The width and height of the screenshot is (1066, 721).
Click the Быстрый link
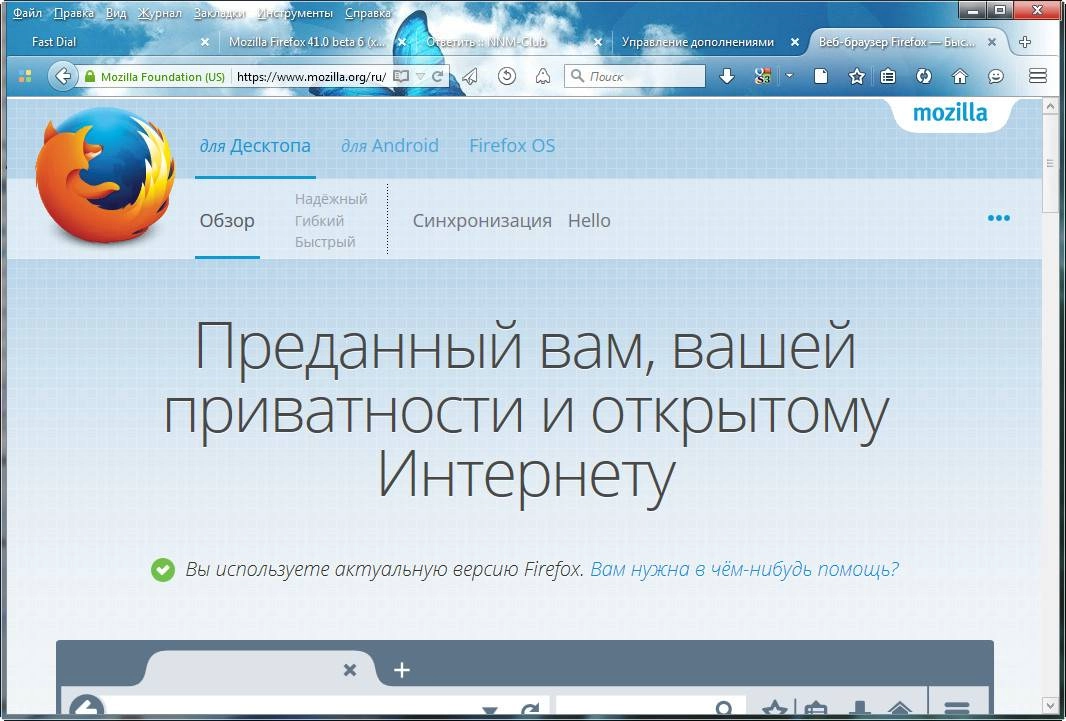325,242
